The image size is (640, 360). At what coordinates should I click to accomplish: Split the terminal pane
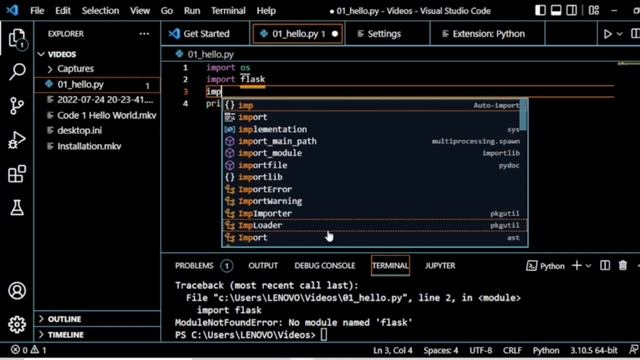[x=605, y=266]
